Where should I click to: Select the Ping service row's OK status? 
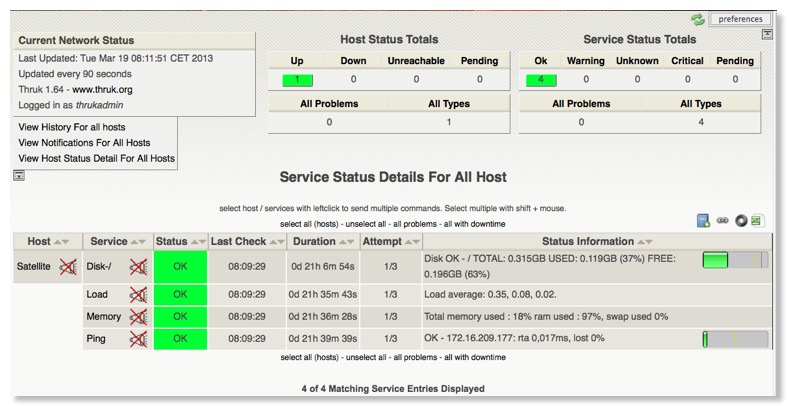180,339
